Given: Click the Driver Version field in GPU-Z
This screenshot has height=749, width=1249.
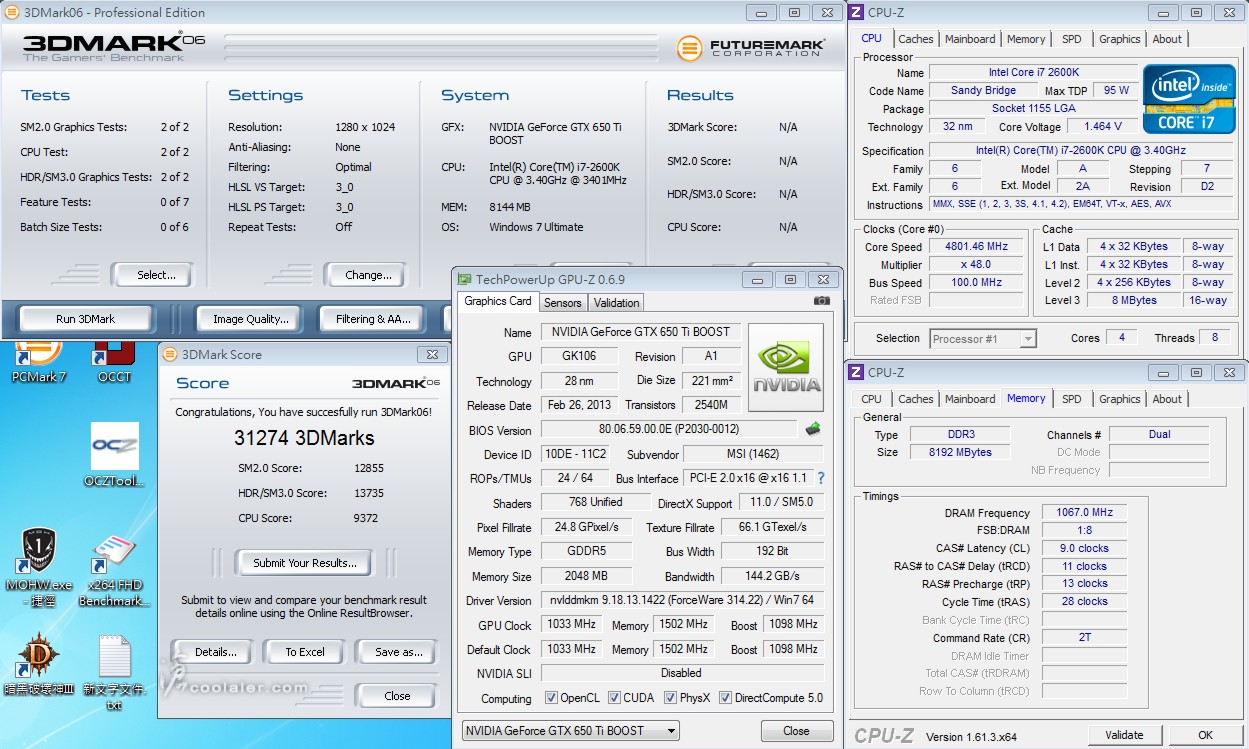Looking at the screenshot, I should 682,601.
